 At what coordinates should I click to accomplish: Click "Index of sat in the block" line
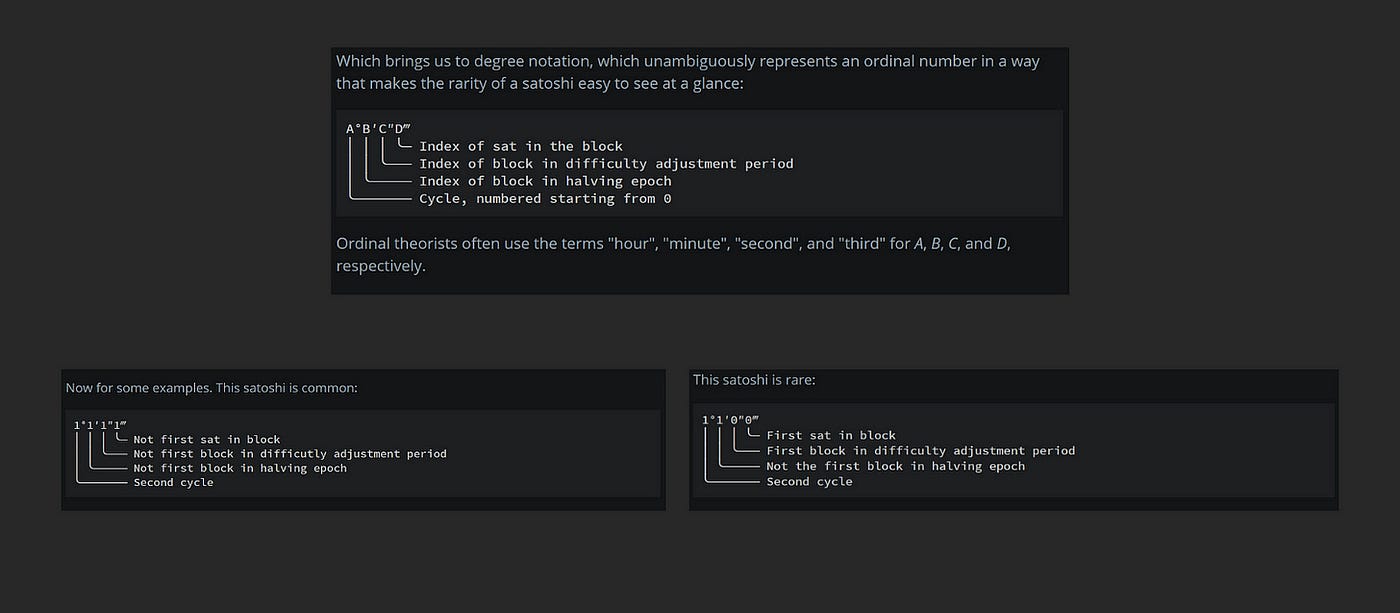520,146
